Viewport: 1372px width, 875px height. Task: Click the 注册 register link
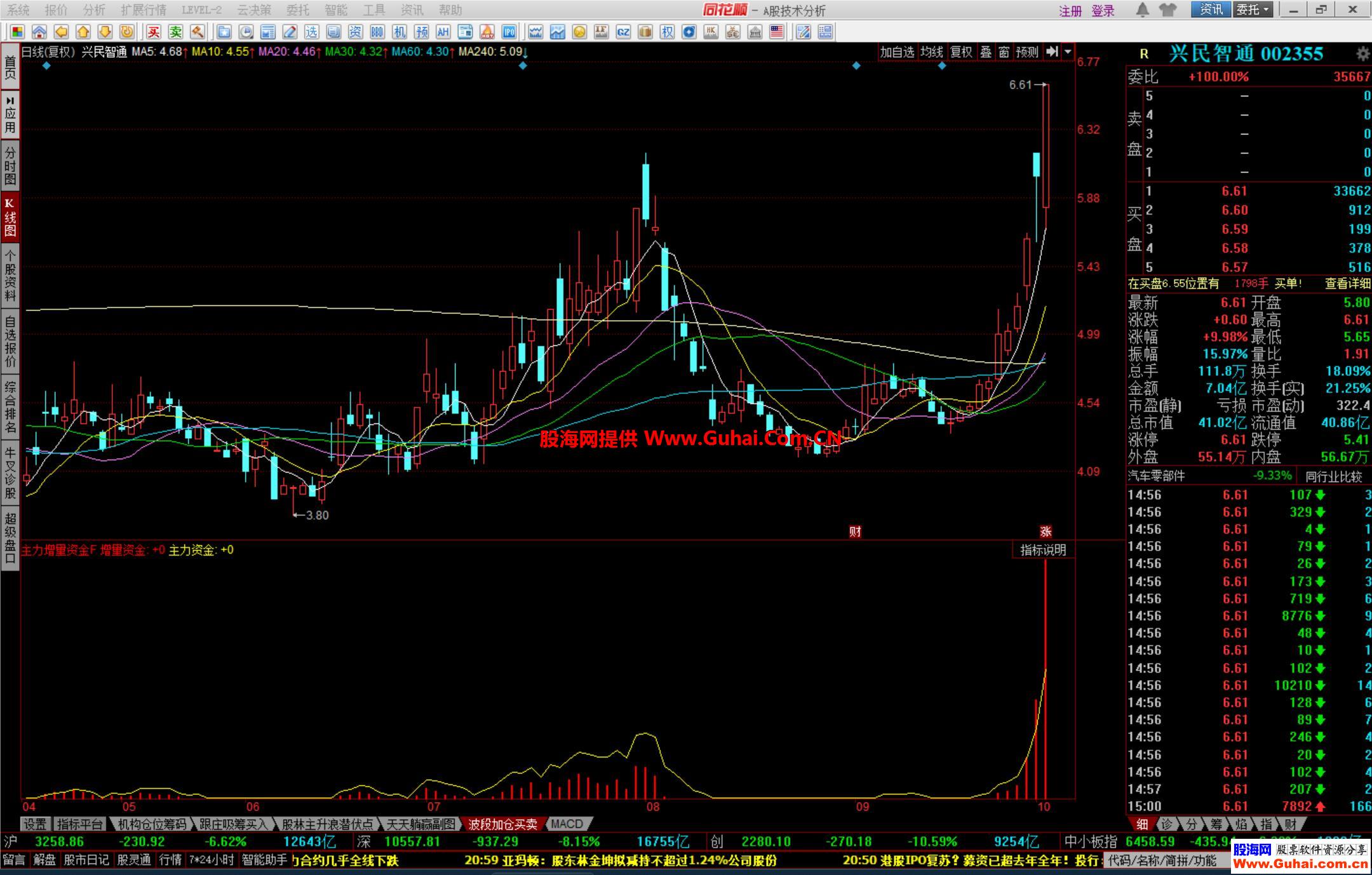pyautogui.click(x=1070, y=11)
